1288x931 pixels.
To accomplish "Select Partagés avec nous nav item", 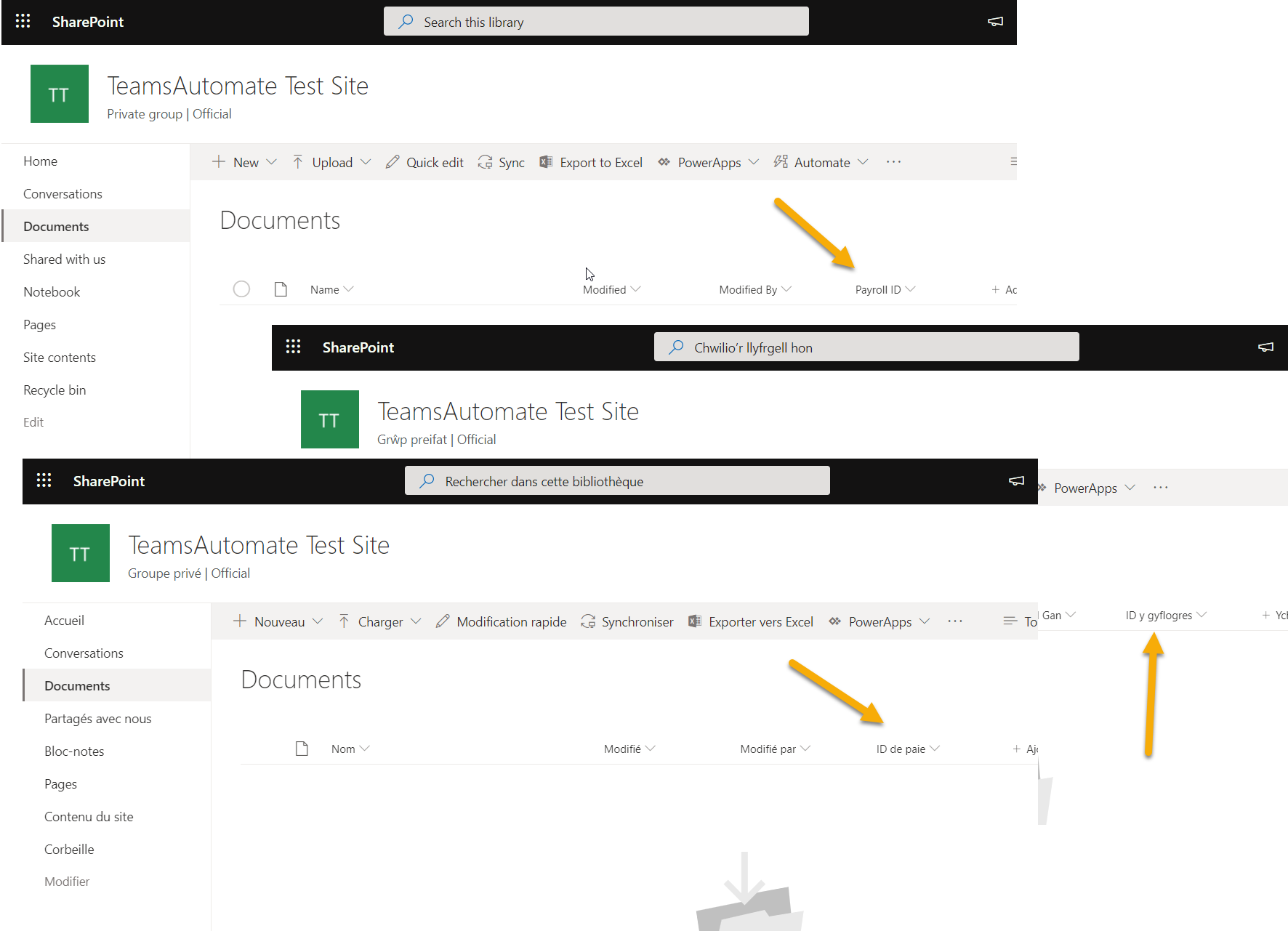I will pyautogui.click(x=98, y=719).
